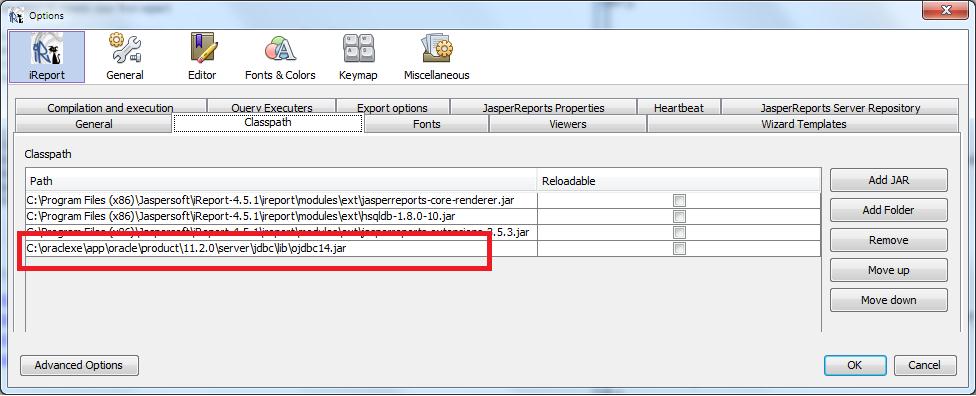This screenshot has width=976, height=396.
Task: Switch to JasperReports Server Repository tab
Action: (840, 108)
